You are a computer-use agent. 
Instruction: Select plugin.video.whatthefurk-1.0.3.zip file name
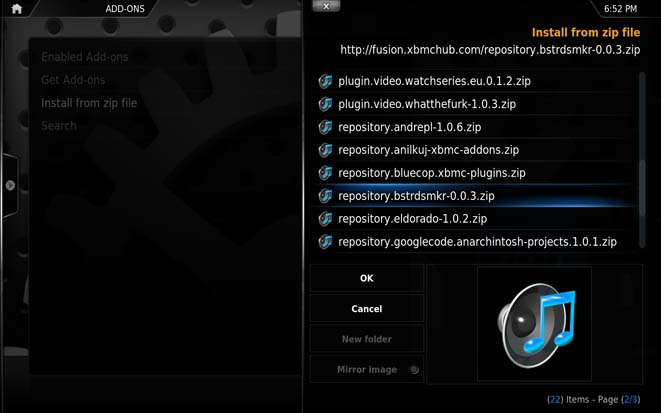coord(427,104)
